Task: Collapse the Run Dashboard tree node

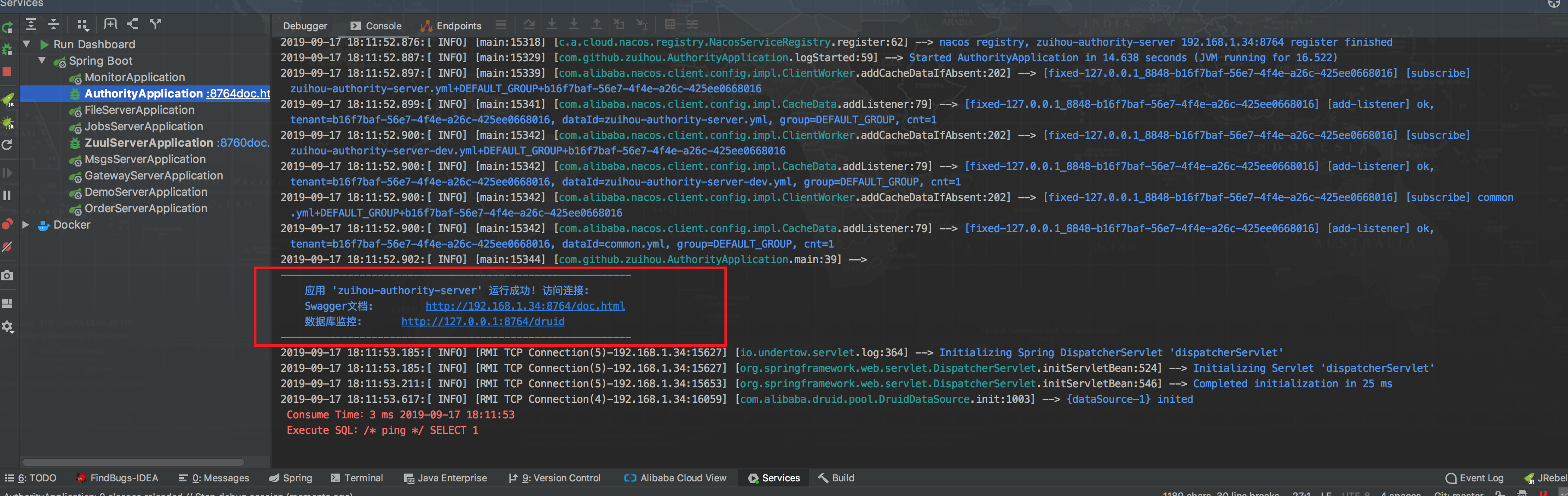Action: coord(27,44)
